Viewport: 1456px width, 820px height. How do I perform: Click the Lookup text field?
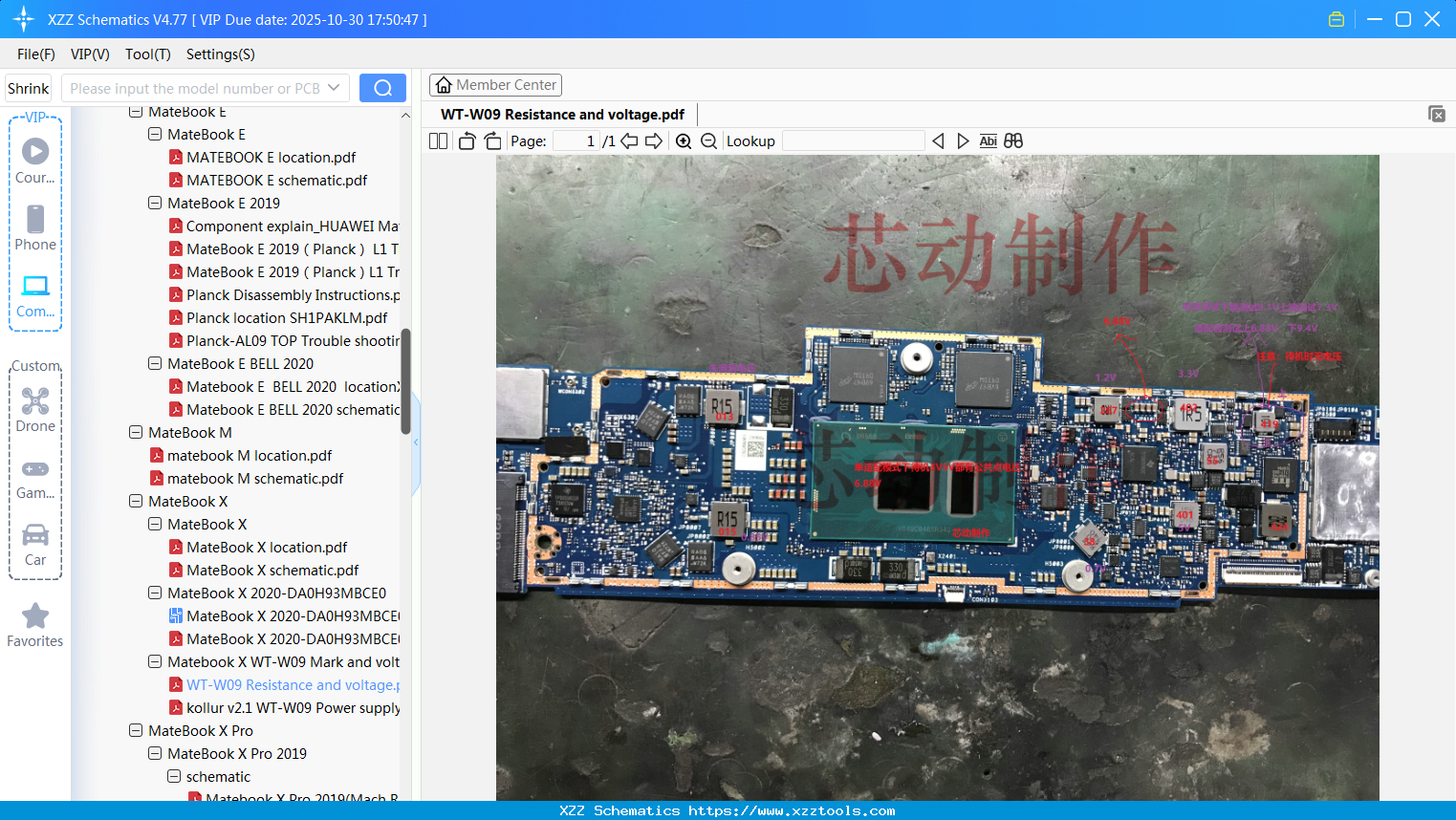pos(853,140)
